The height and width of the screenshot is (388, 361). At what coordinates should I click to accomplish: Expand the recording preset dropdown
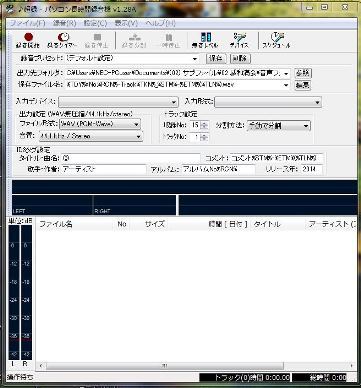pos(195,59)
